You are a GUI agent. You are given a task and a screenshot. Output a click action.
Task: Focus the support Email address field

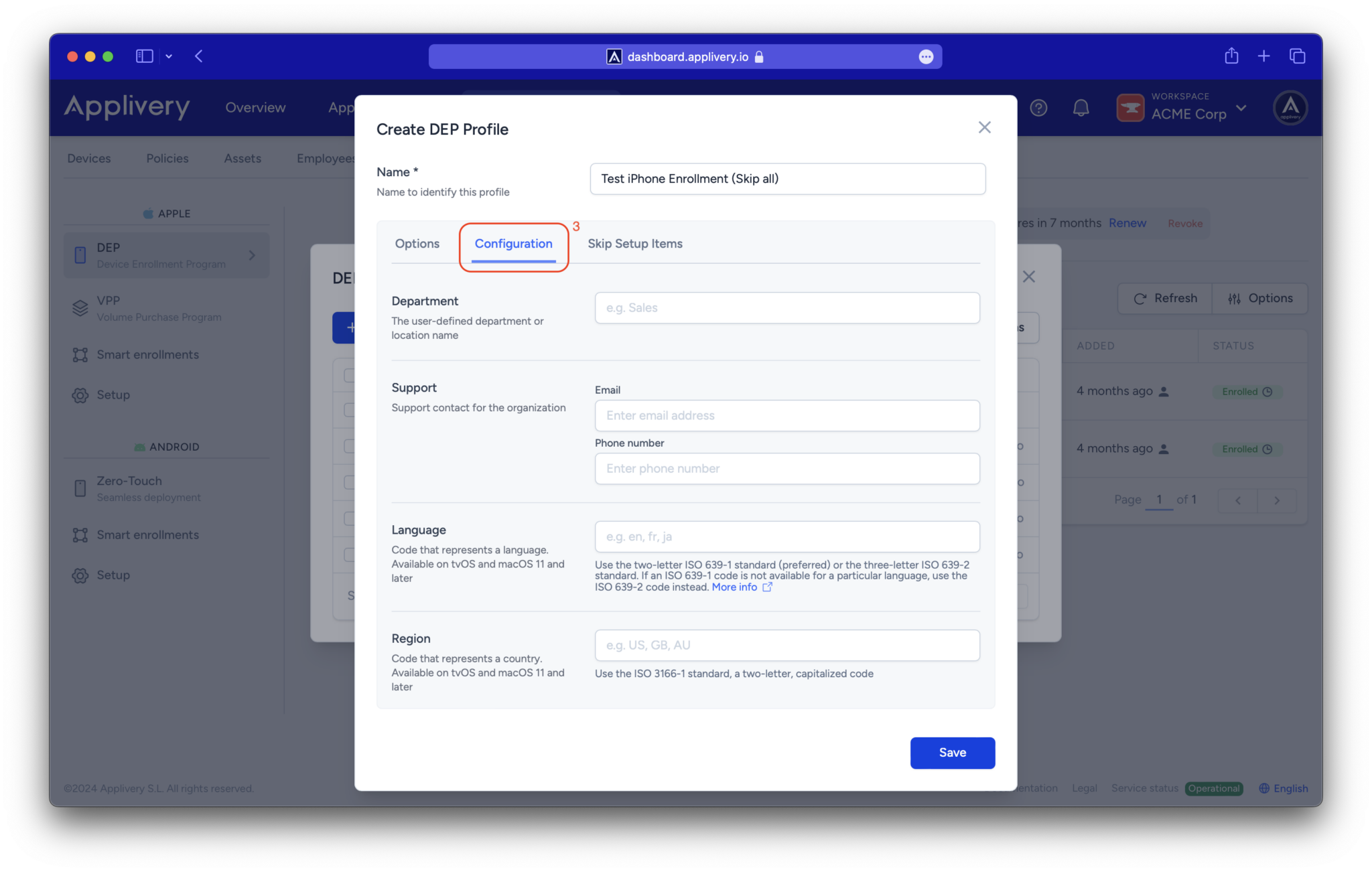coord(786,416)
